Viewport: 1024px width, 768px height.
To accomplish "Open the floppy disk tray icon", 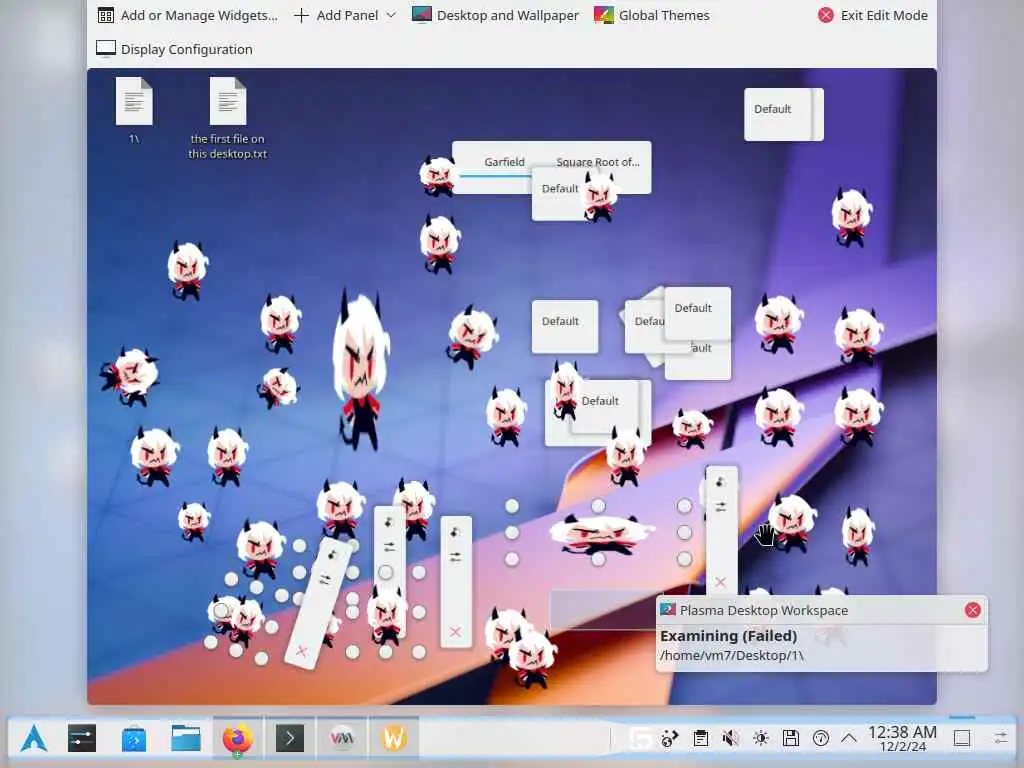I will [x=791, y=739].
